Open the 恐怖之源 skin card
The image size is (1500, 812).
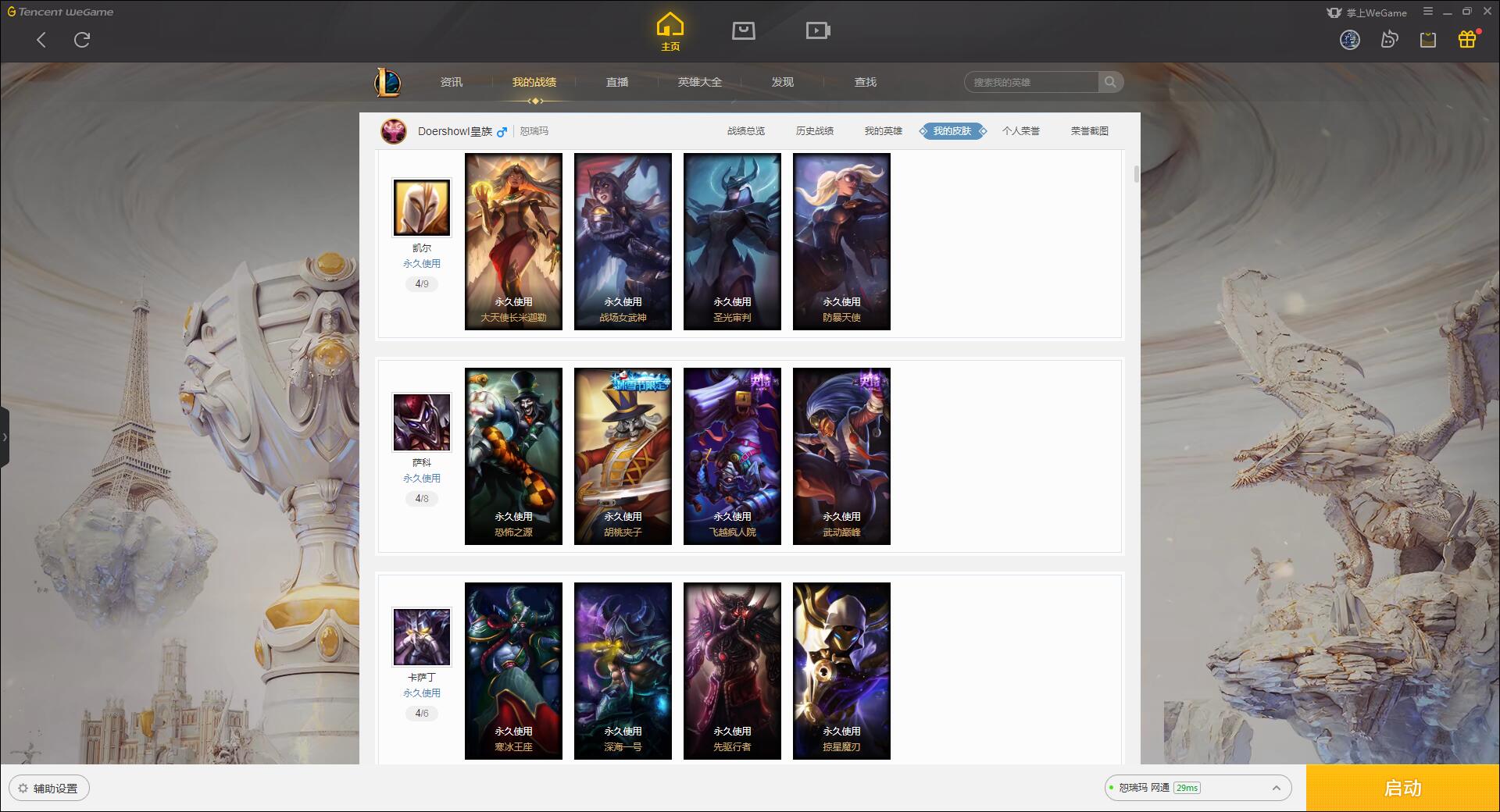[x=513, y=456]
